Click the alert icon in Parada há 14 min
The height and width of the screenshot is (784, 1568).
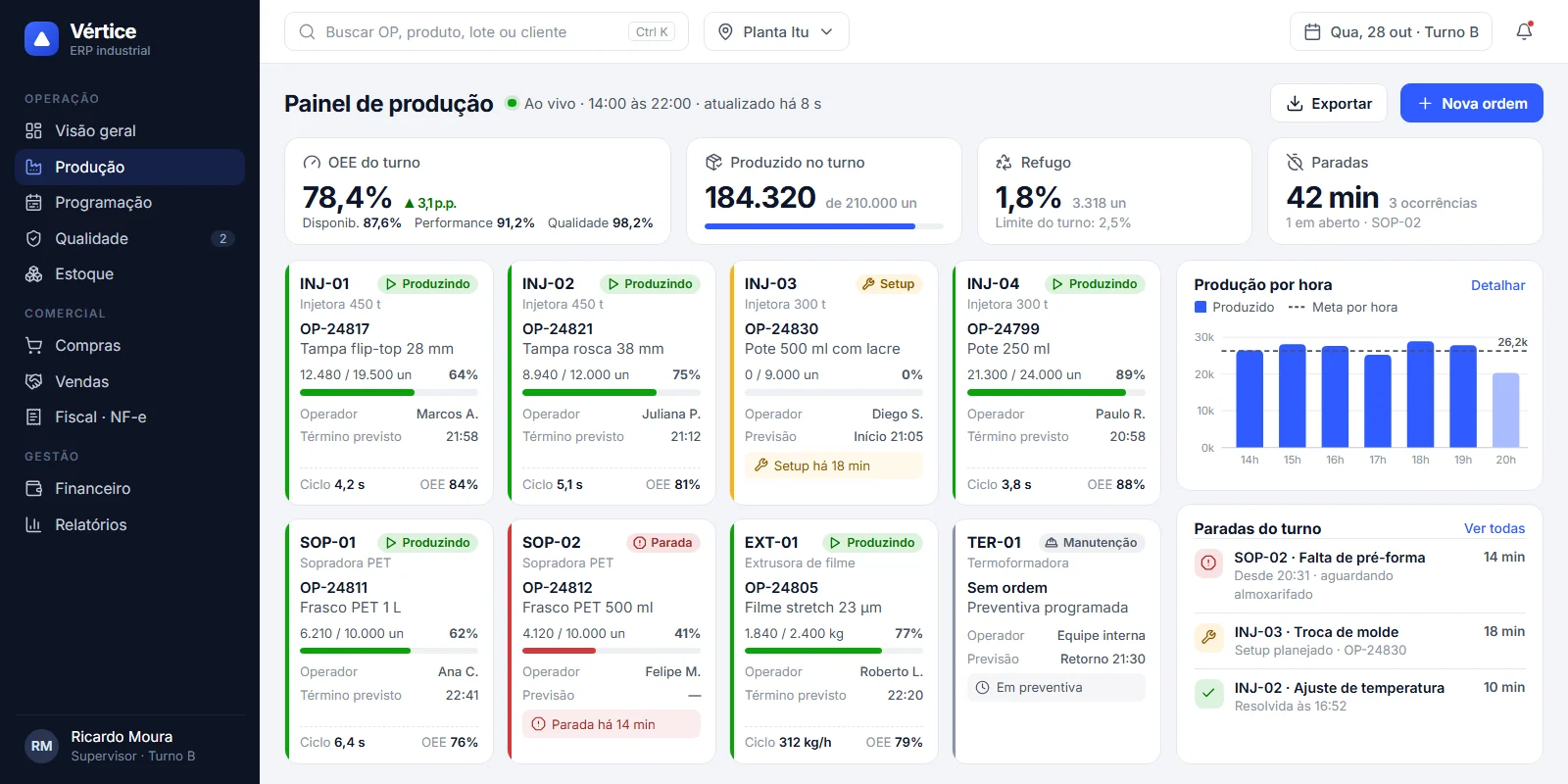pos(538,724)
